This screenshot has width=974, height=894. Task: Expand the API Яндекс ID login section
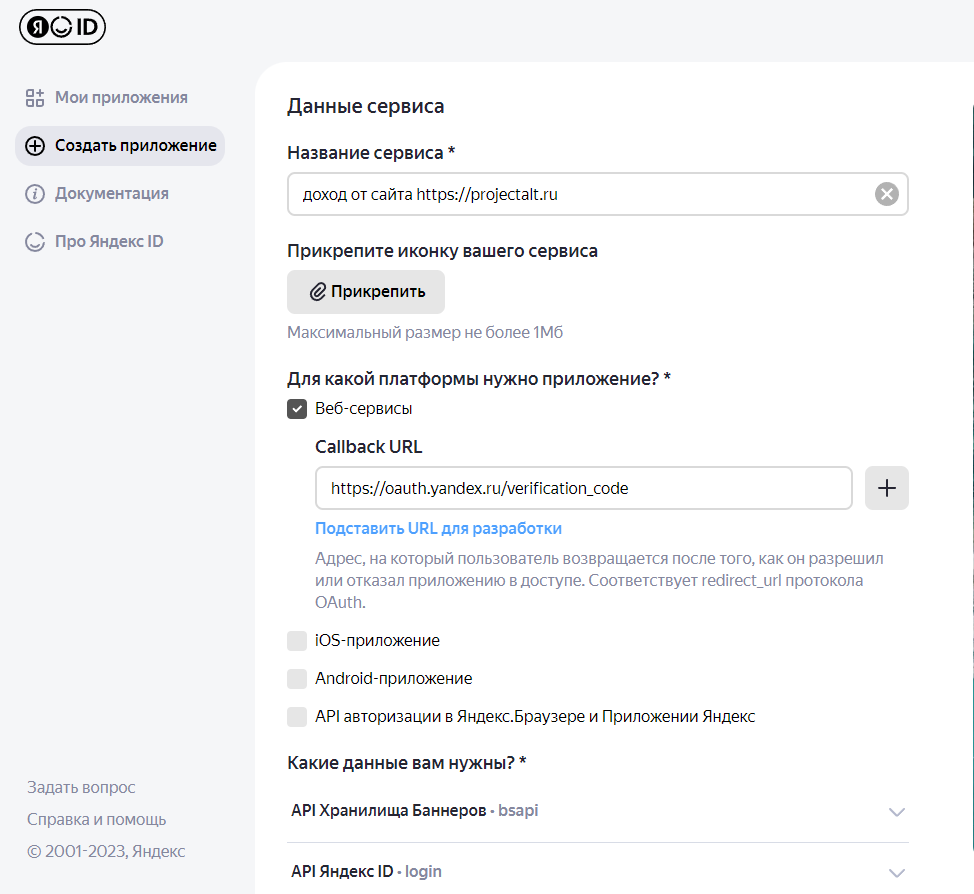click(x=897, y=872)
